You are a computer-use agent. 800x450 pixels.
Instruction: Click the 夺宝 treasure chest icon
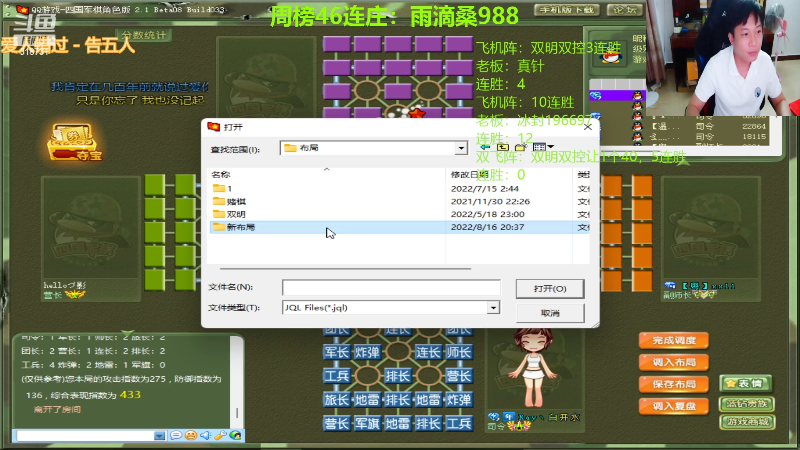point(74,142)
